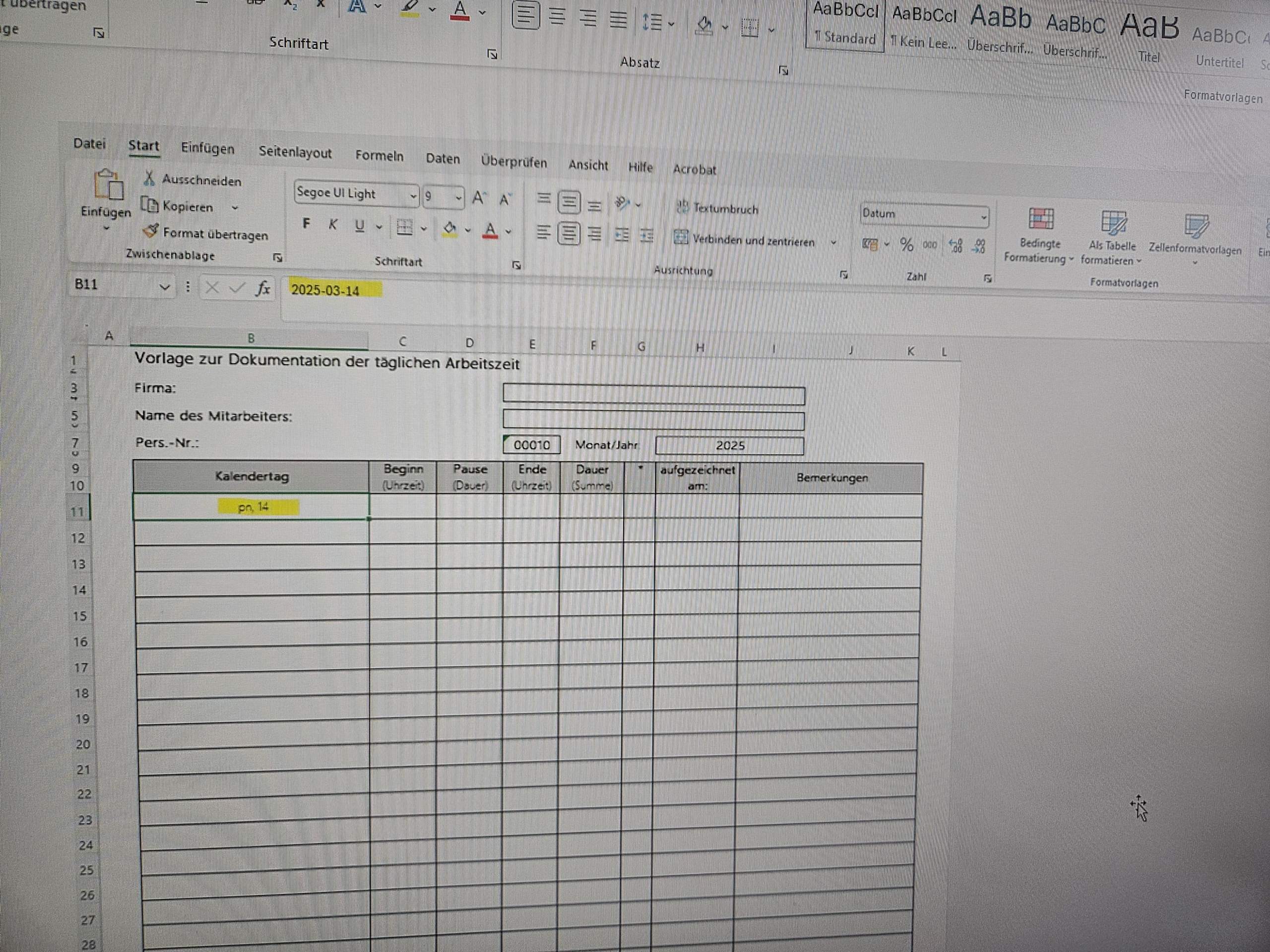1270x952 pixels.
Task: Open Zellenformatvorlagen gallery
Action: tap(1195, 239)
